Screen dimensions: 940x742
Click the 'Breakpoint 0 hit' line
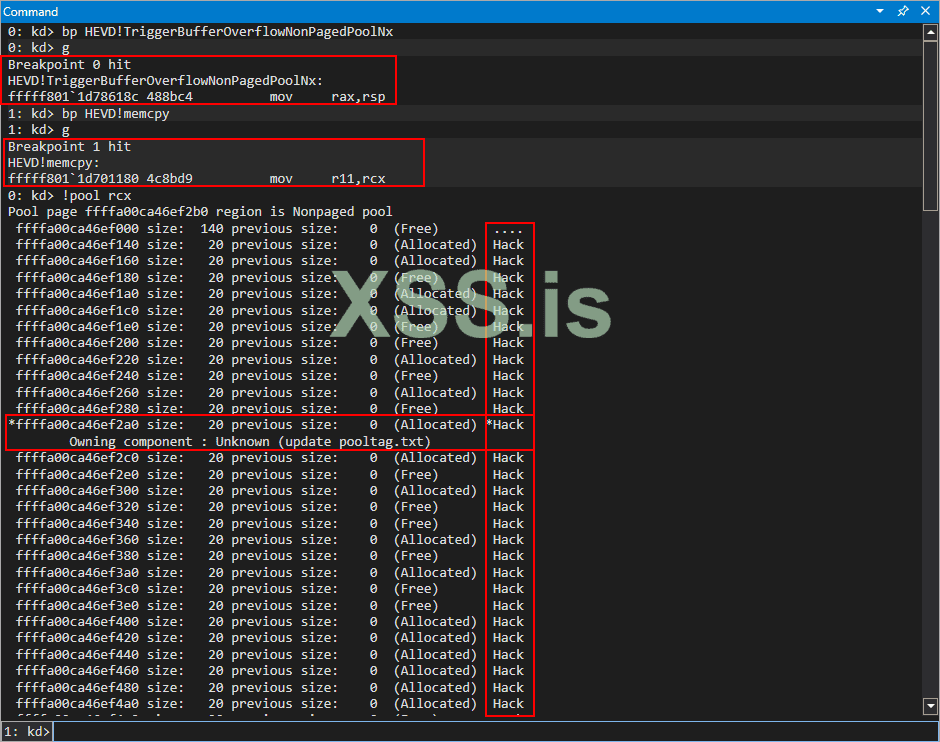pos(69,64)
